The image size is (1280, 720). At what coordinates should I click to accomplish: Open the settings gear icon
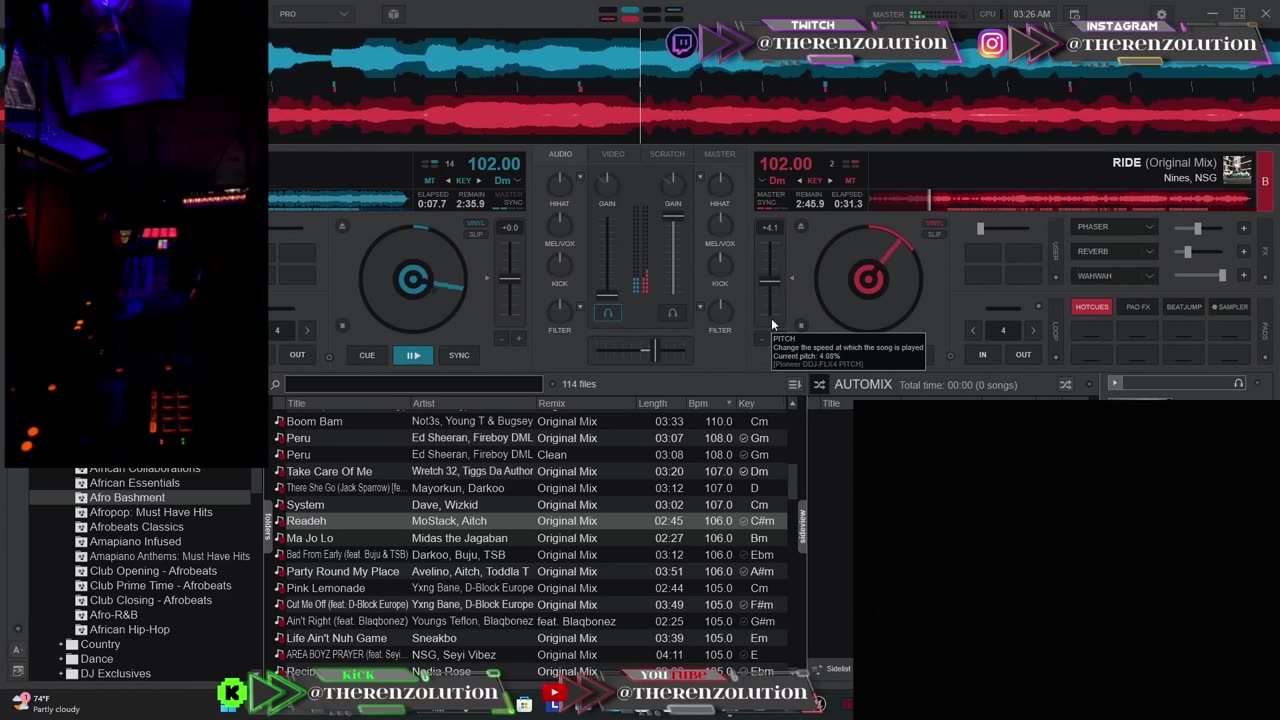pyautogui.click(x=1161, y=14)
